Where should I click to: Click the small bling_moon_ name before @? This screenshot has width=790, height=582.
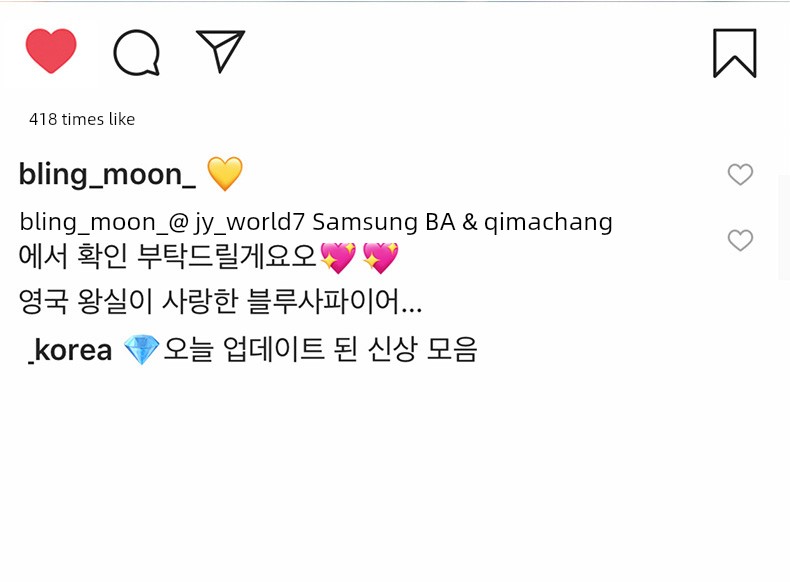click(x=93, y=222)
